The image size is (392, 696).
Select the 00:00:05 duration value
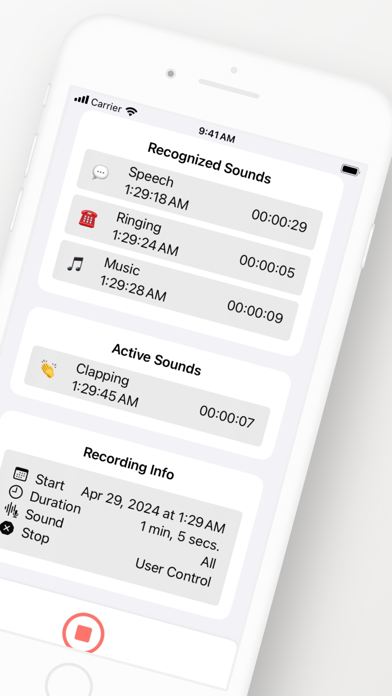point(267,266)
